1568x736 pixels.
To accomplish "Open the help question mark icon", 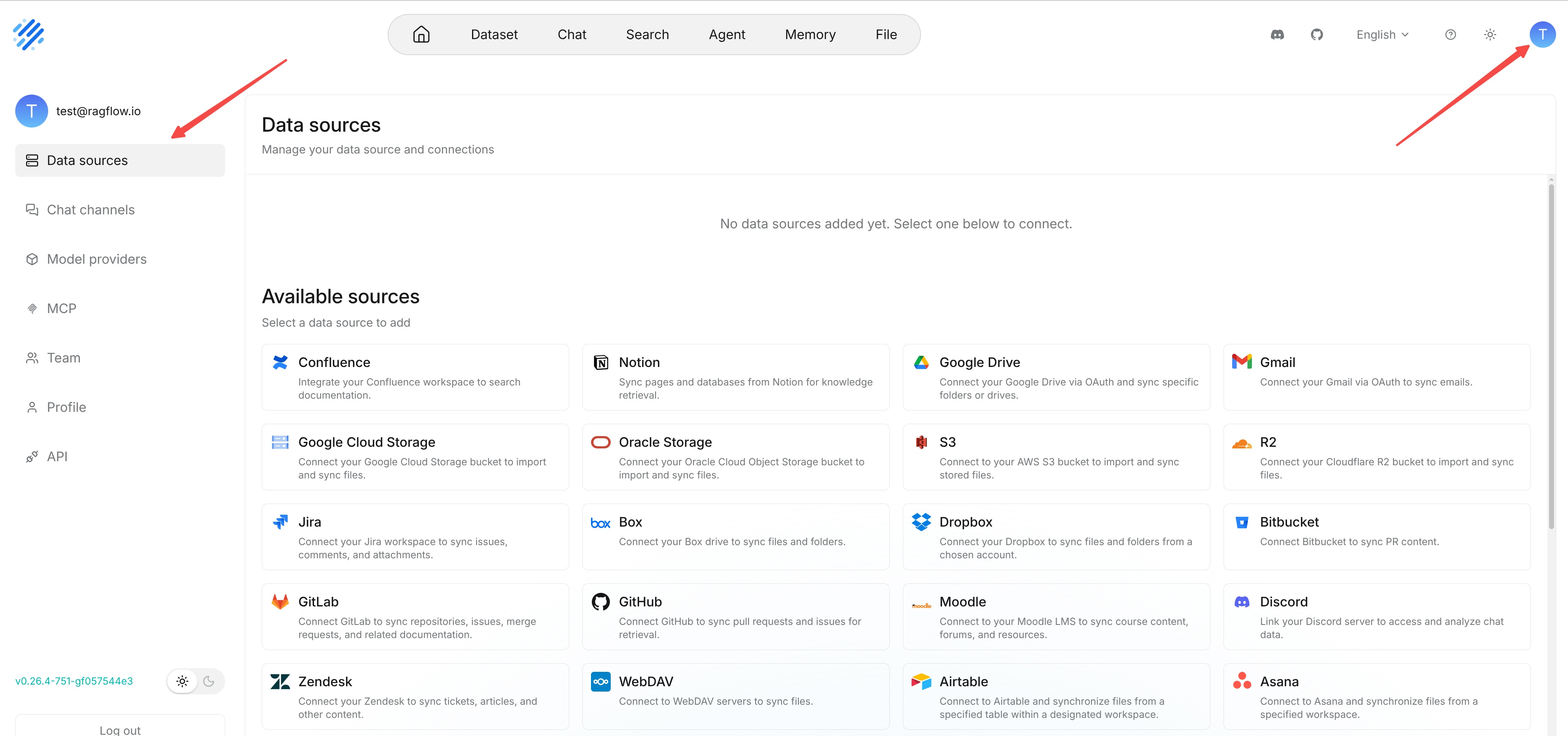I will click(1451, 35).
